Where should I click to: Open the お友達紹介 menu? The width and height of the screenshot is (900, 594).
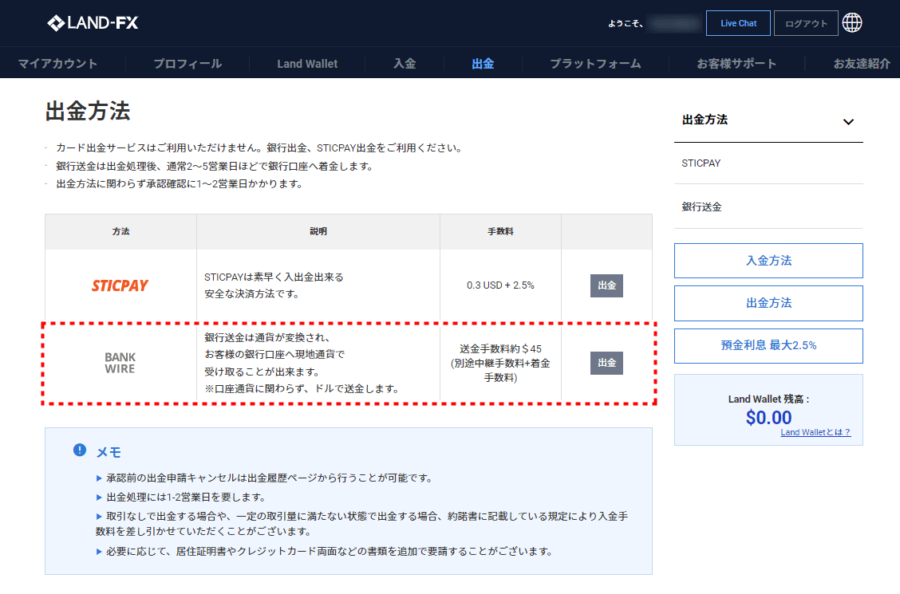862,64
